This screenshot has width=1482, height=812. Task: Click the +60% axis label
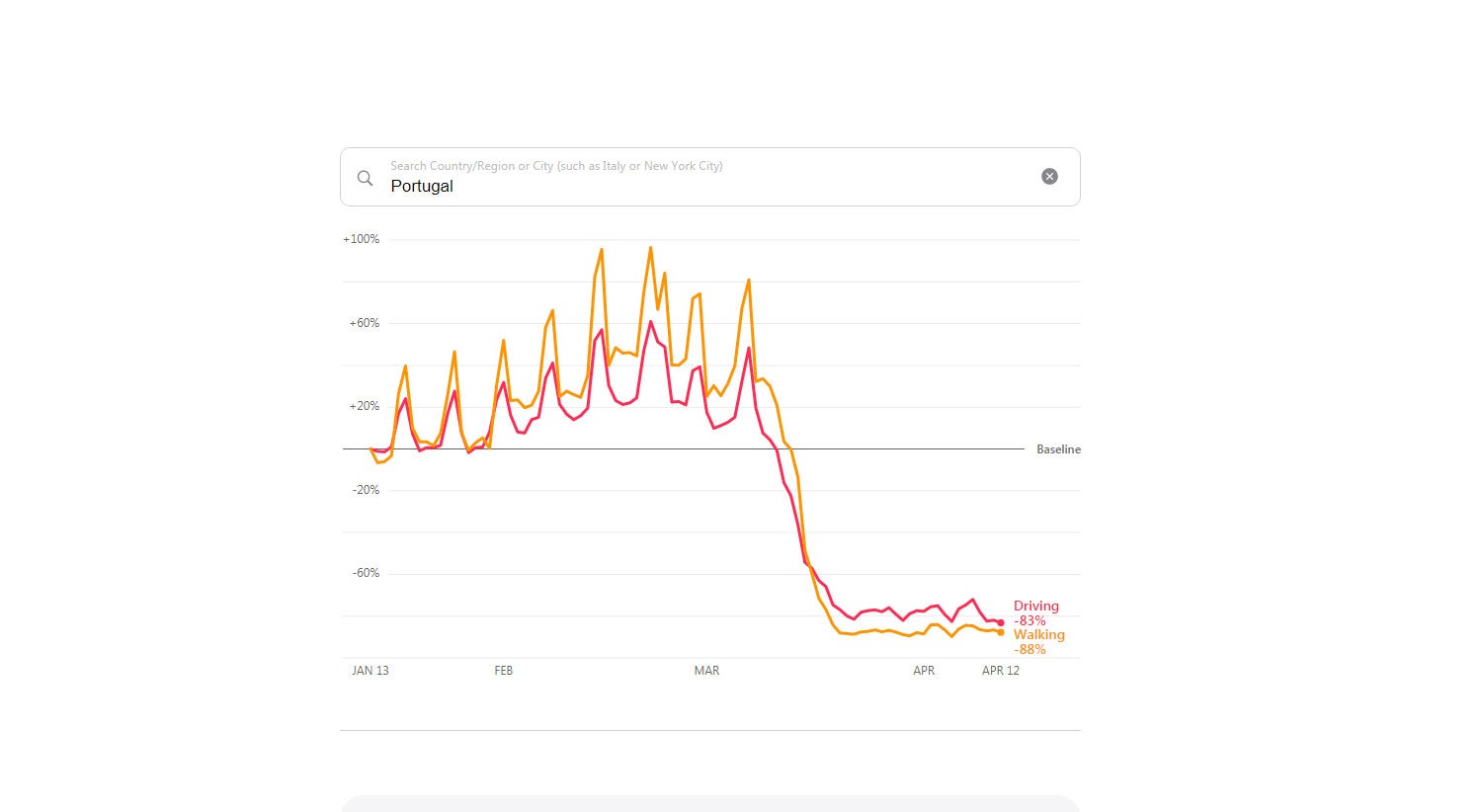point(364,323)
